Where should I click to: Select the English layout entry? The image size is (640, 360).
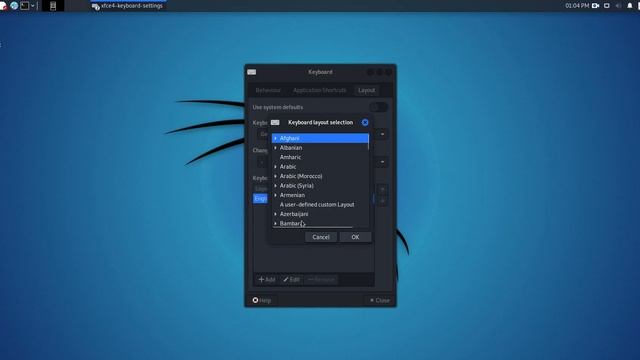coord(260,199)
